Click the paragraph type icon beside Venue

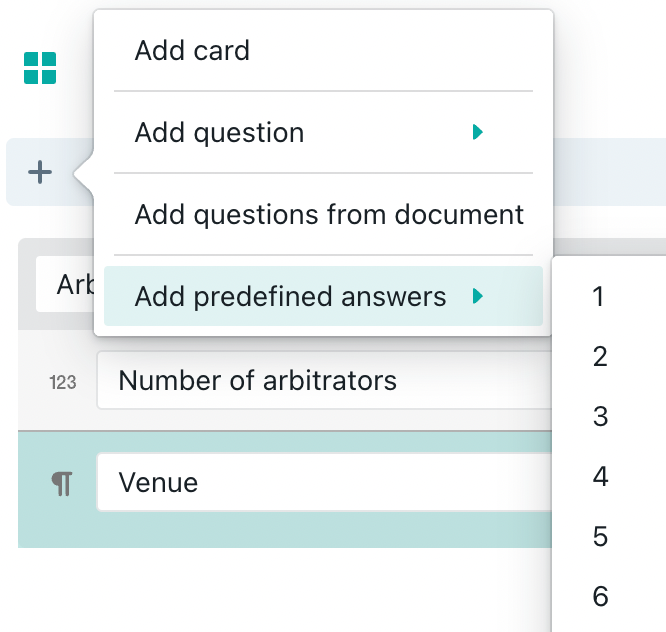point(62,484)
